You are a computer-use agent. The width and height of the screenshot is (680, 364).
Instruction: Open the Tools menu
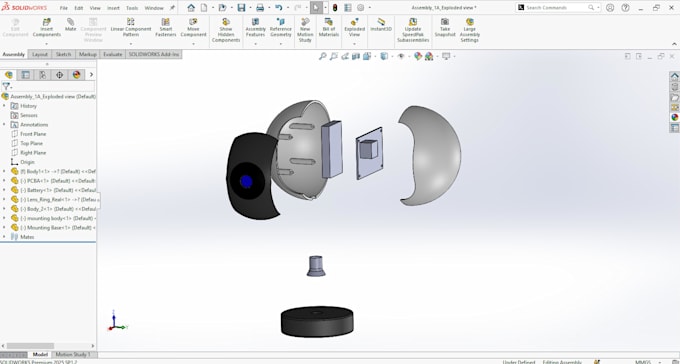point(132,8)
